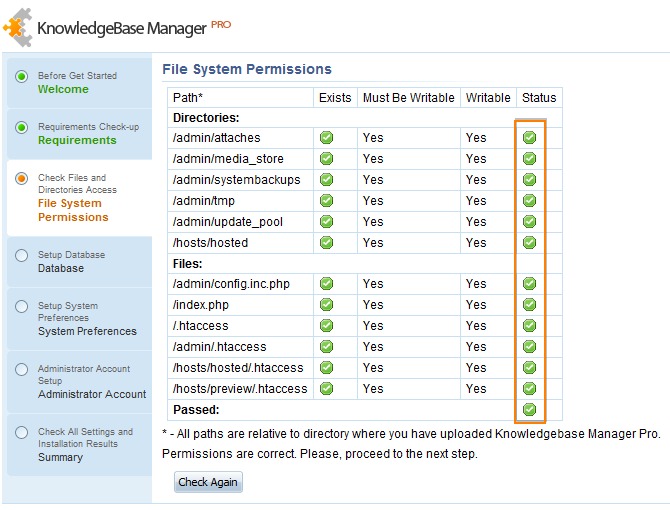This screenshot has height=510, width=670.
Task: Click the /admin/update_pool path cell
Action: [x=241, y=222]
